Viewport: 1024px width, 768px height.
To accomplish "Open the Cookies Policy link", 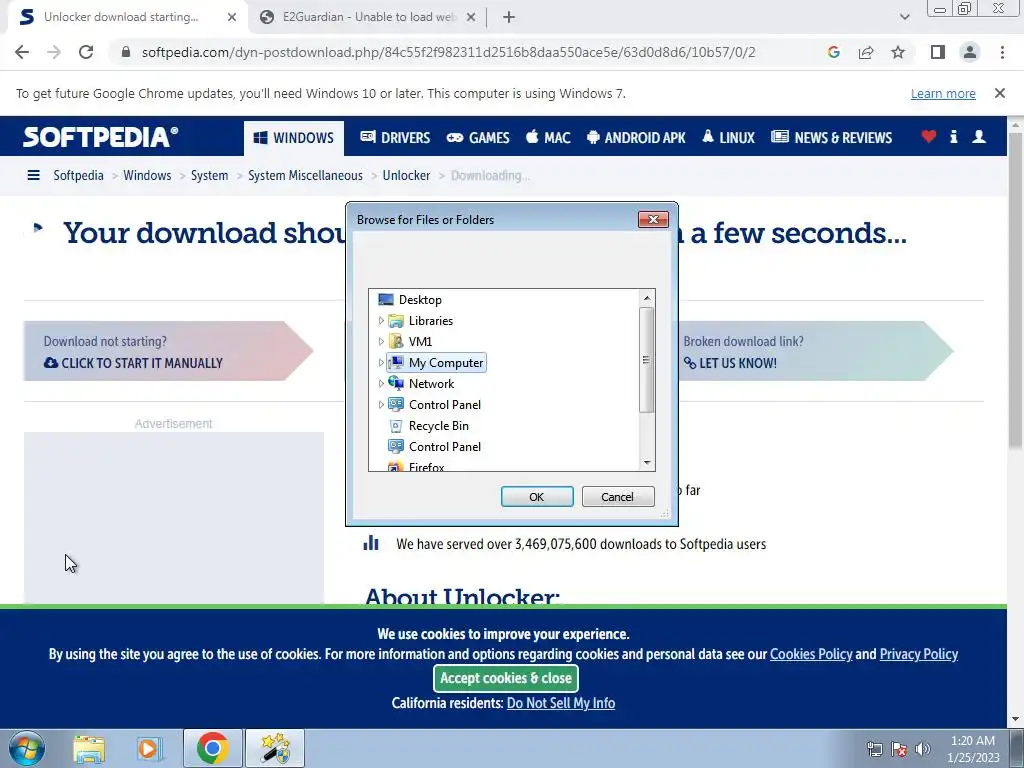I will coord(811,654).
